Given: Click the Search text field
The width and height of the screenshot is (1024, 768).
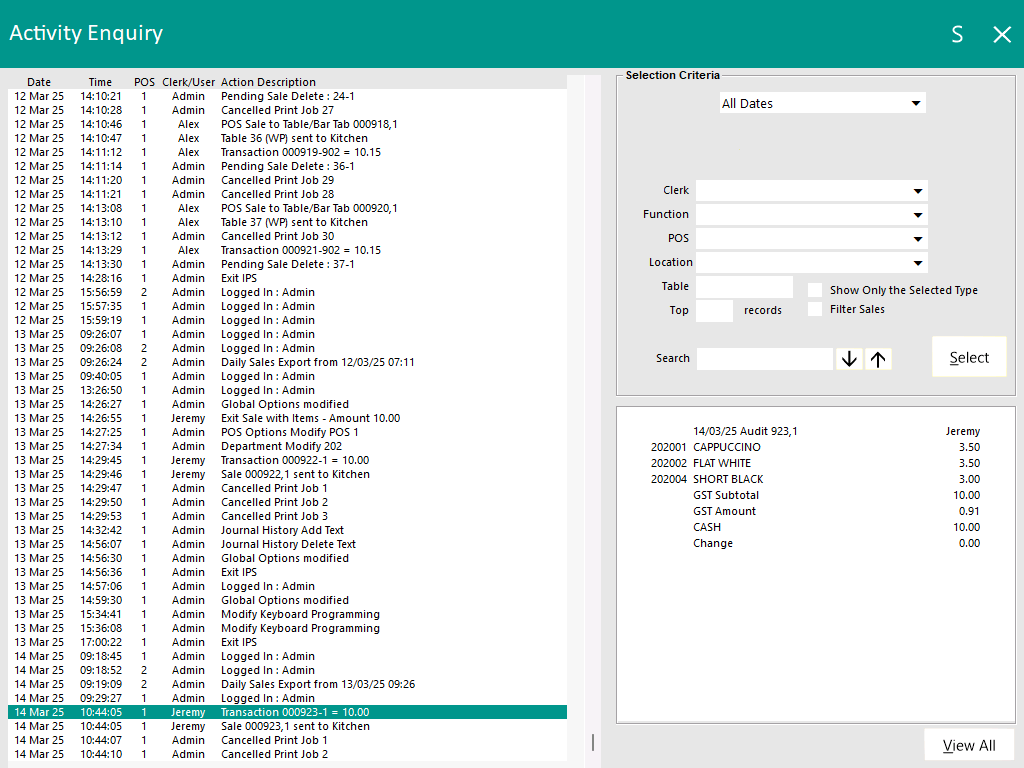Looking at the screenshot, I should [x=764, y=359].
